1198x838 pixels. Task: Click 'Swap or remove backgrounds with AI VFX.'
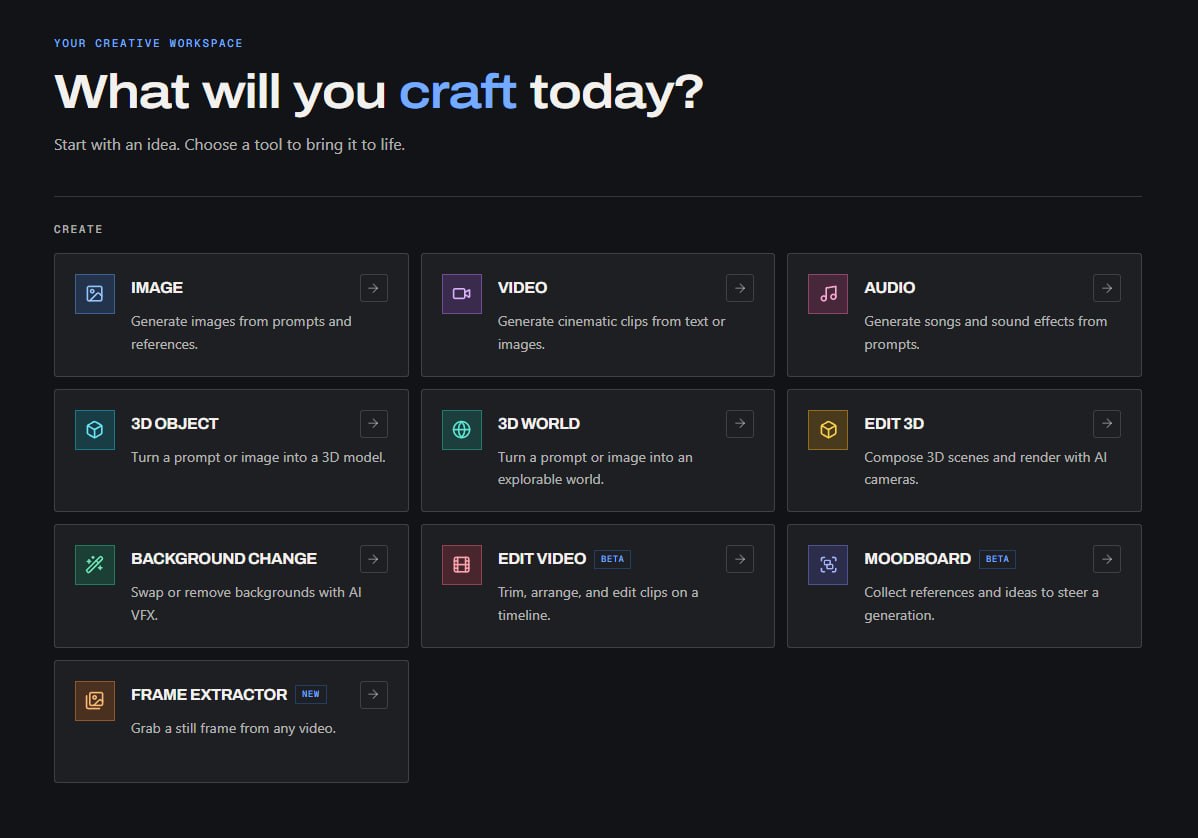click(246, 603)
